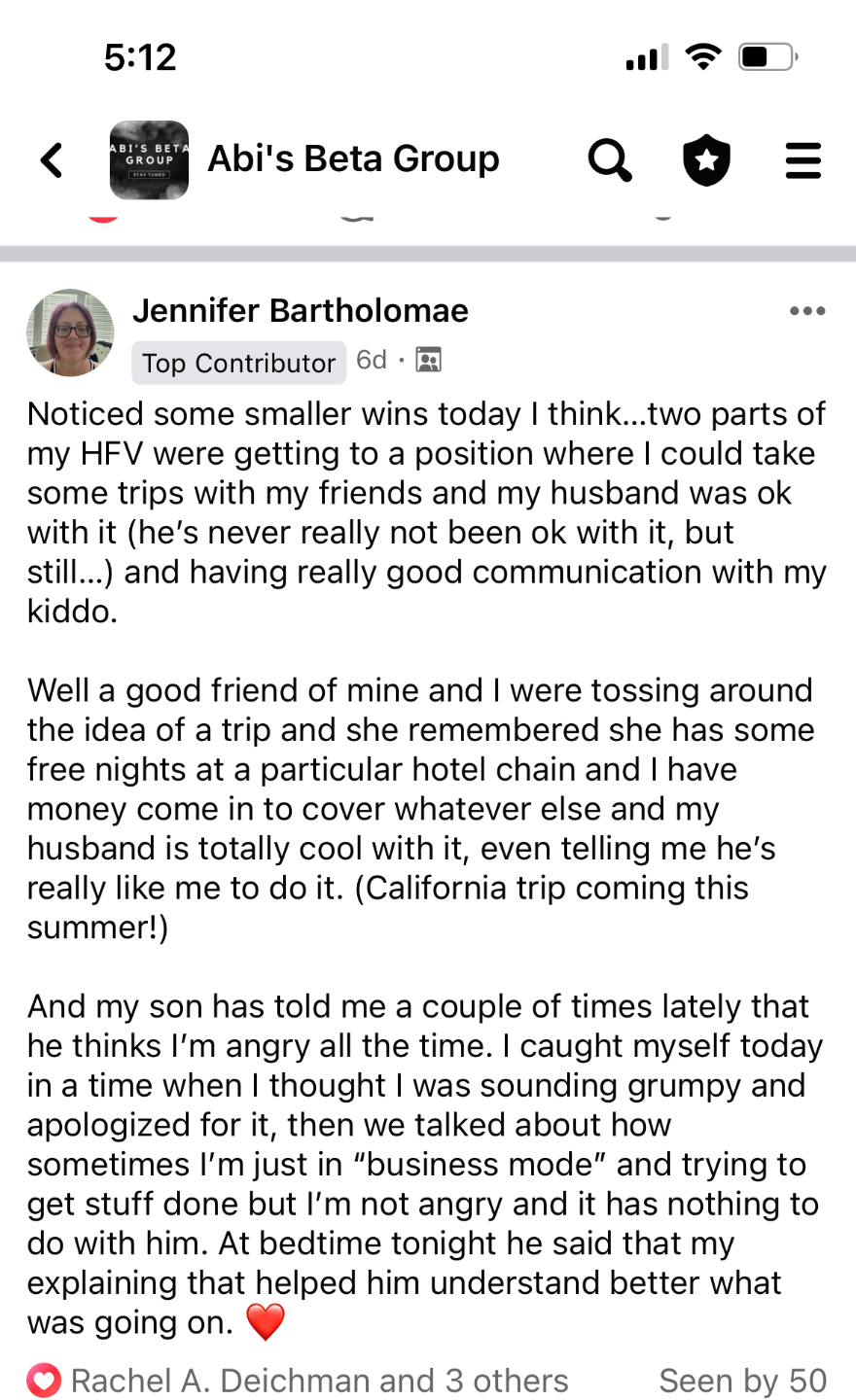Screen dimensions: 856x1400
Task: Open the post's three-dot options menu
Action: [x=807, y=311]
